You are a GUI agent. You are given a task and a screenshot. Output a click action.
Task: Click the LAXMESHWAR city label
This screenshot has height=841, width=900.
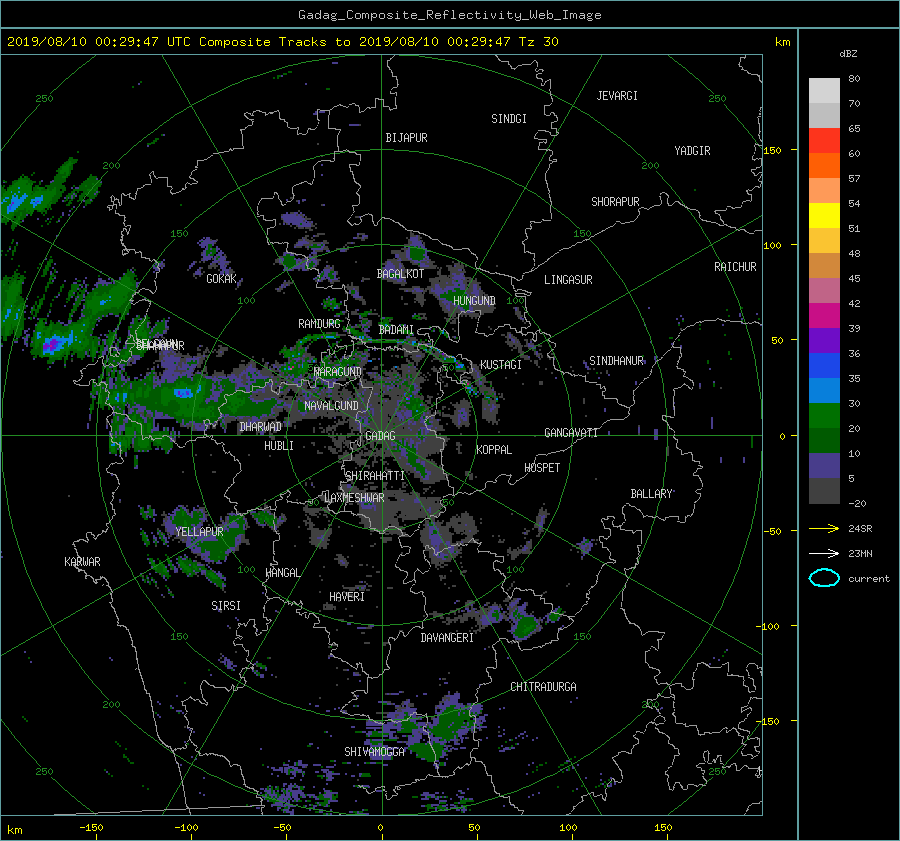click(x=354, y=498)
